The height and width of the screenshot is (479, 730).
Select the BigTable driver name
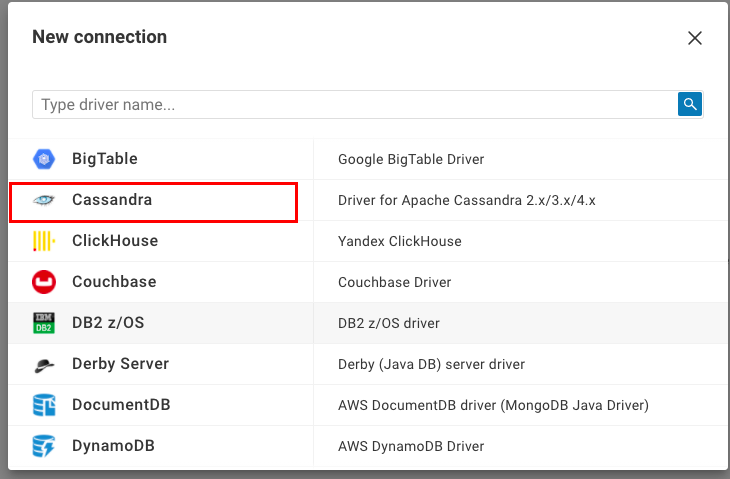[105, 159]
